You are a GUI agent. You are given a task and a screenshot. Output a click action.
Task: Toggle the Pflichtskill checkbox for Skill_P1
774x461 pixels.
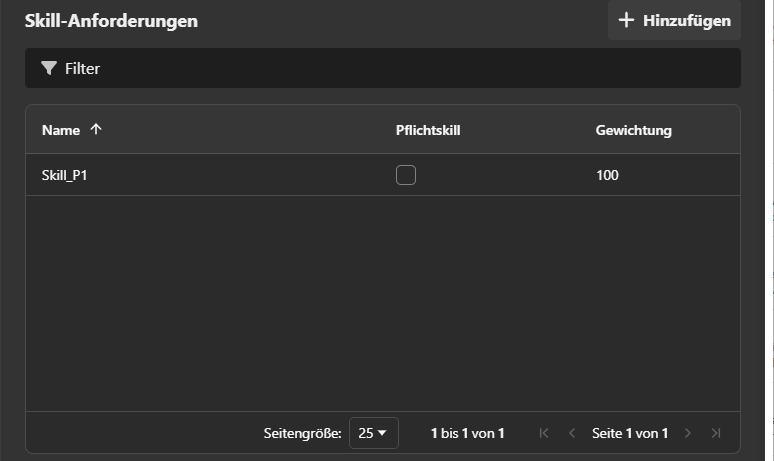(406, 175)
